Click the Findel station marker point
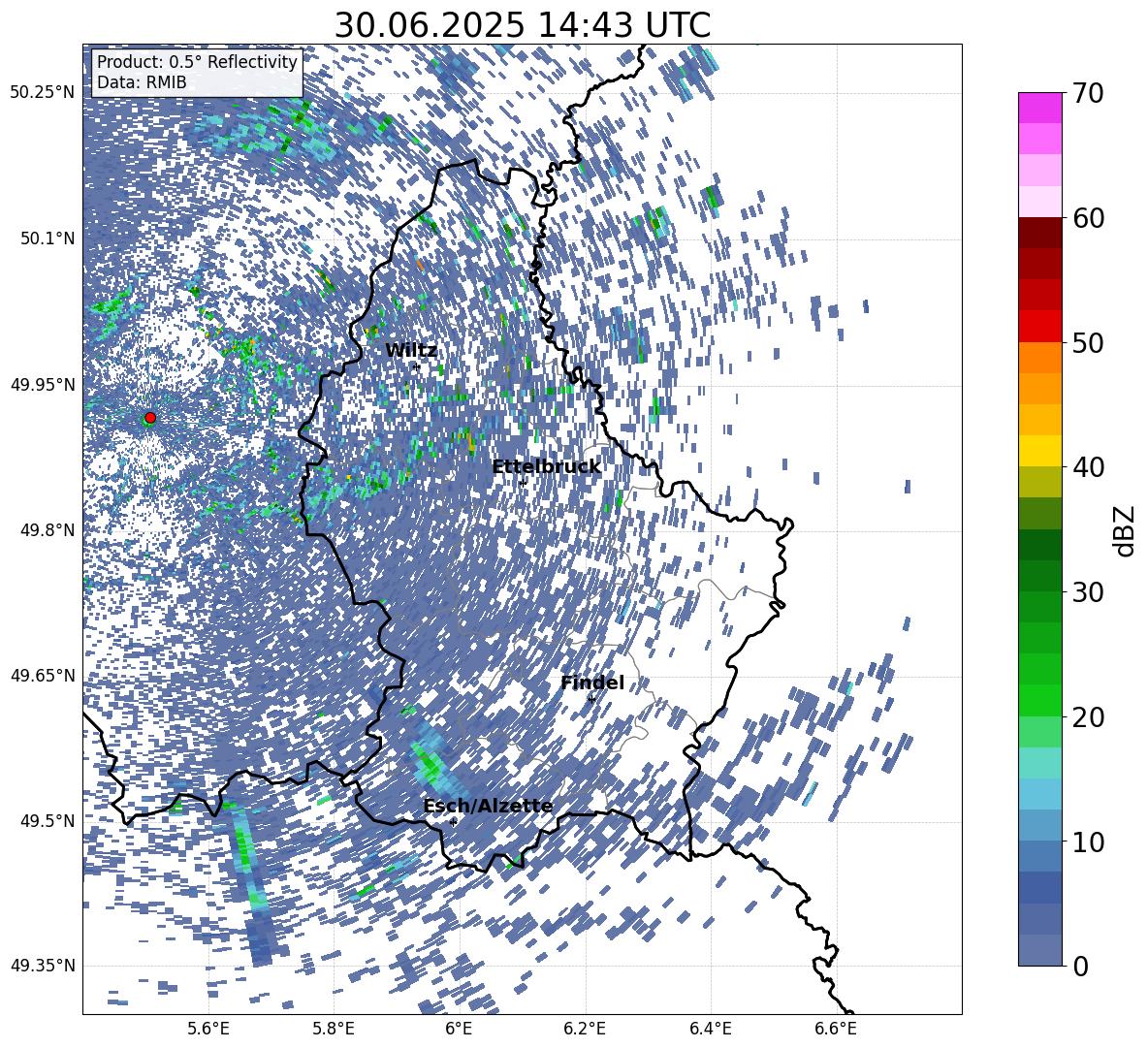This screenshot has height=1048, width=1148. click(x=590, y=699)
